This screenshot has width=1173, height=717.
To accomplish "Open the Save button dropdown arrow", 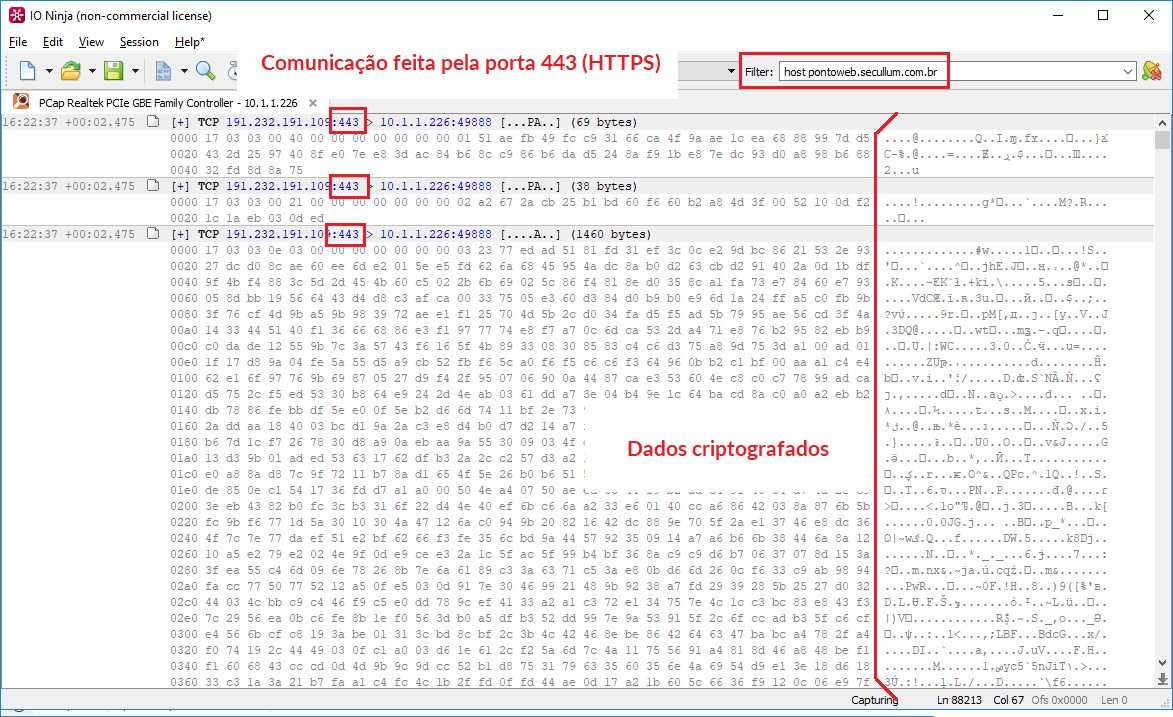I will 135,71.
